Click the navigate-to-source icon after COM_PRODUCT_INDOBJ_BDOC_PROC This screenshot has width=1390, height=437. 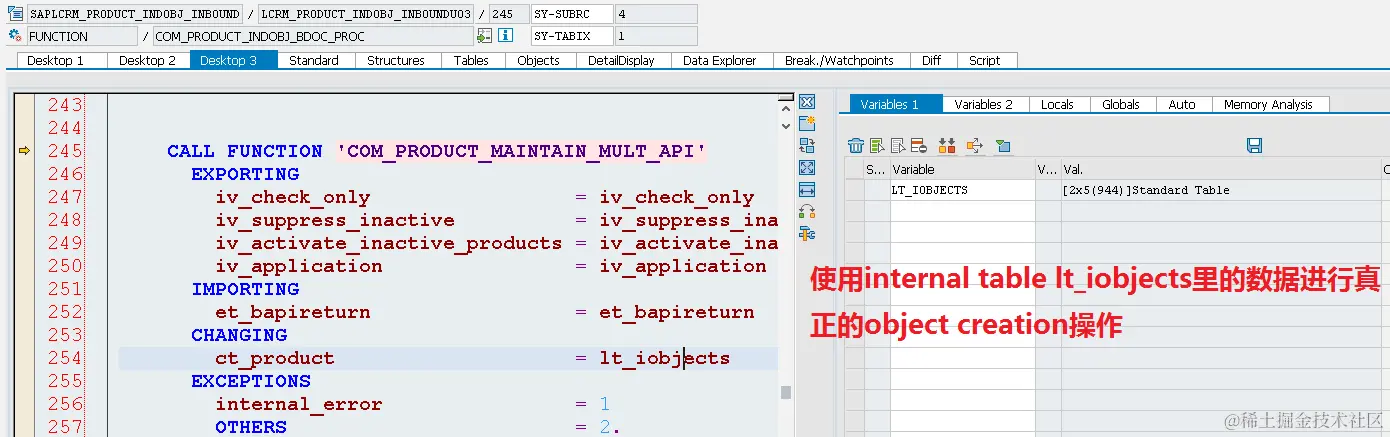click(x=485, y=36)
